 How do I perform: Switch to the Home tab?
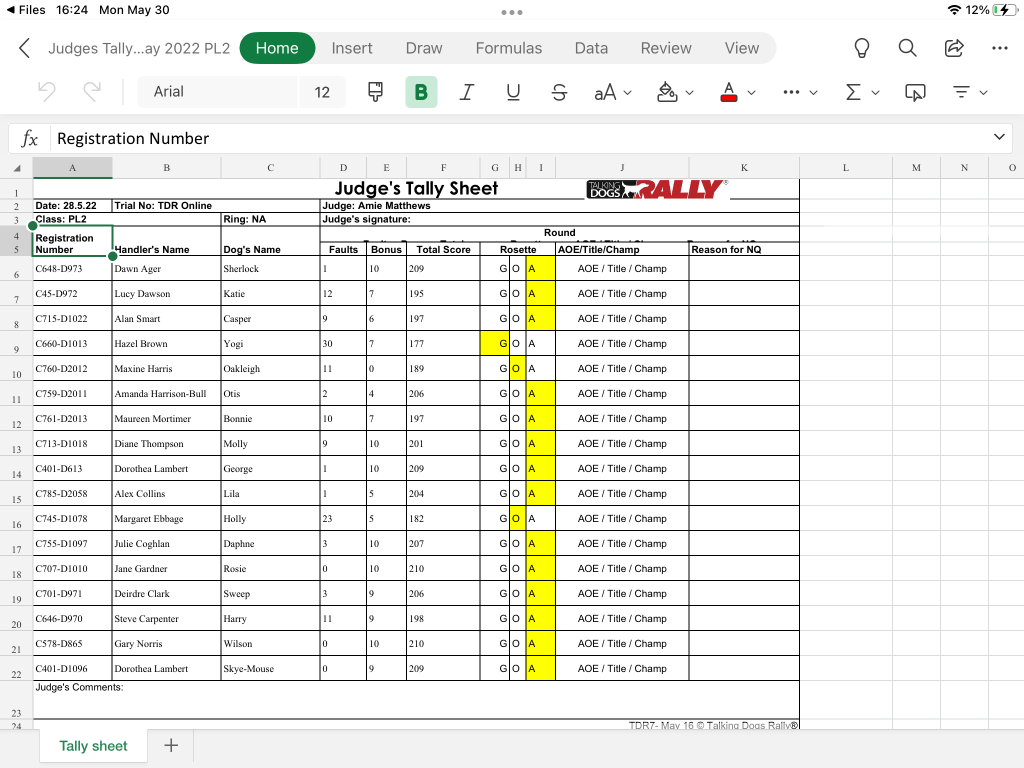[277, 48]
